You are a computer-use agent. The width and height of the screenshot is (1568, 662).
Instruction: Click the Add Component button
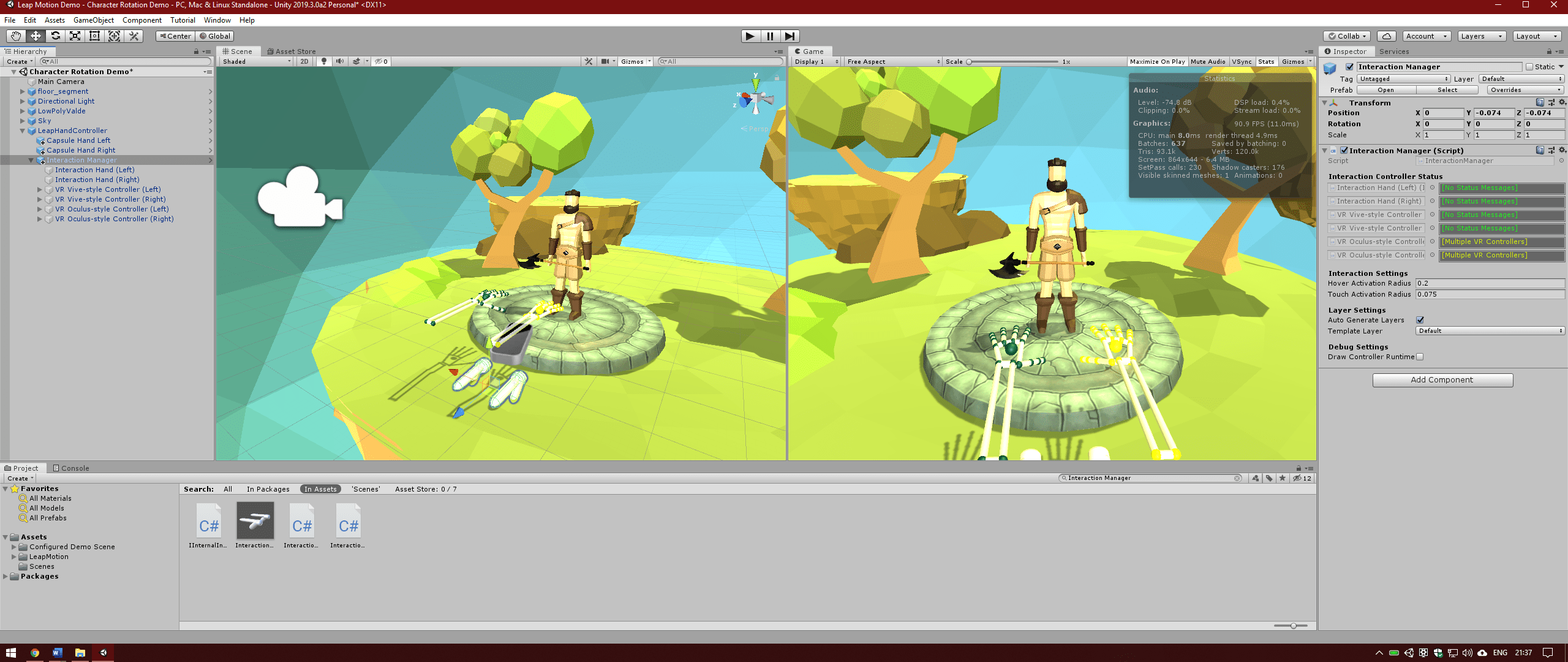coord(1442,380)
